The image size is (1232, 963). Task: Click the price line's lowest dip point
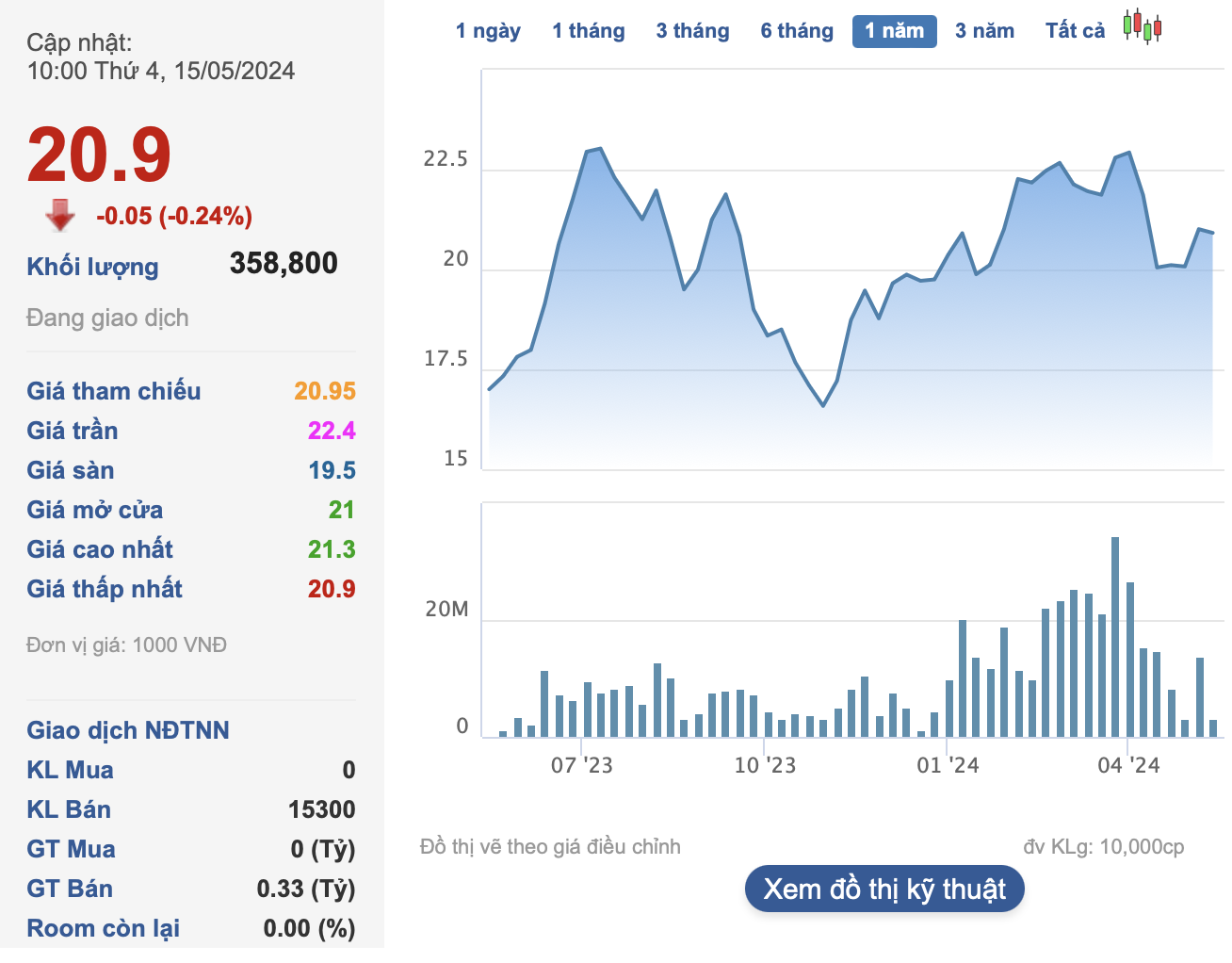tap(823, 405)
